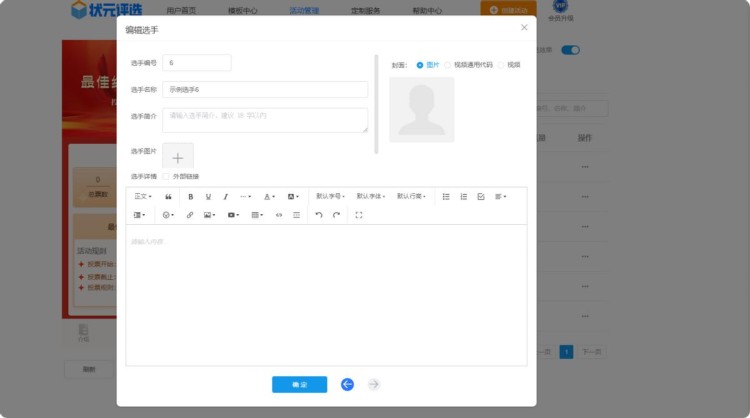The width and height of the screenshot is (750, 418).
Task: Toggle bold formatting in editor toolbar
Action: [191, 197]
